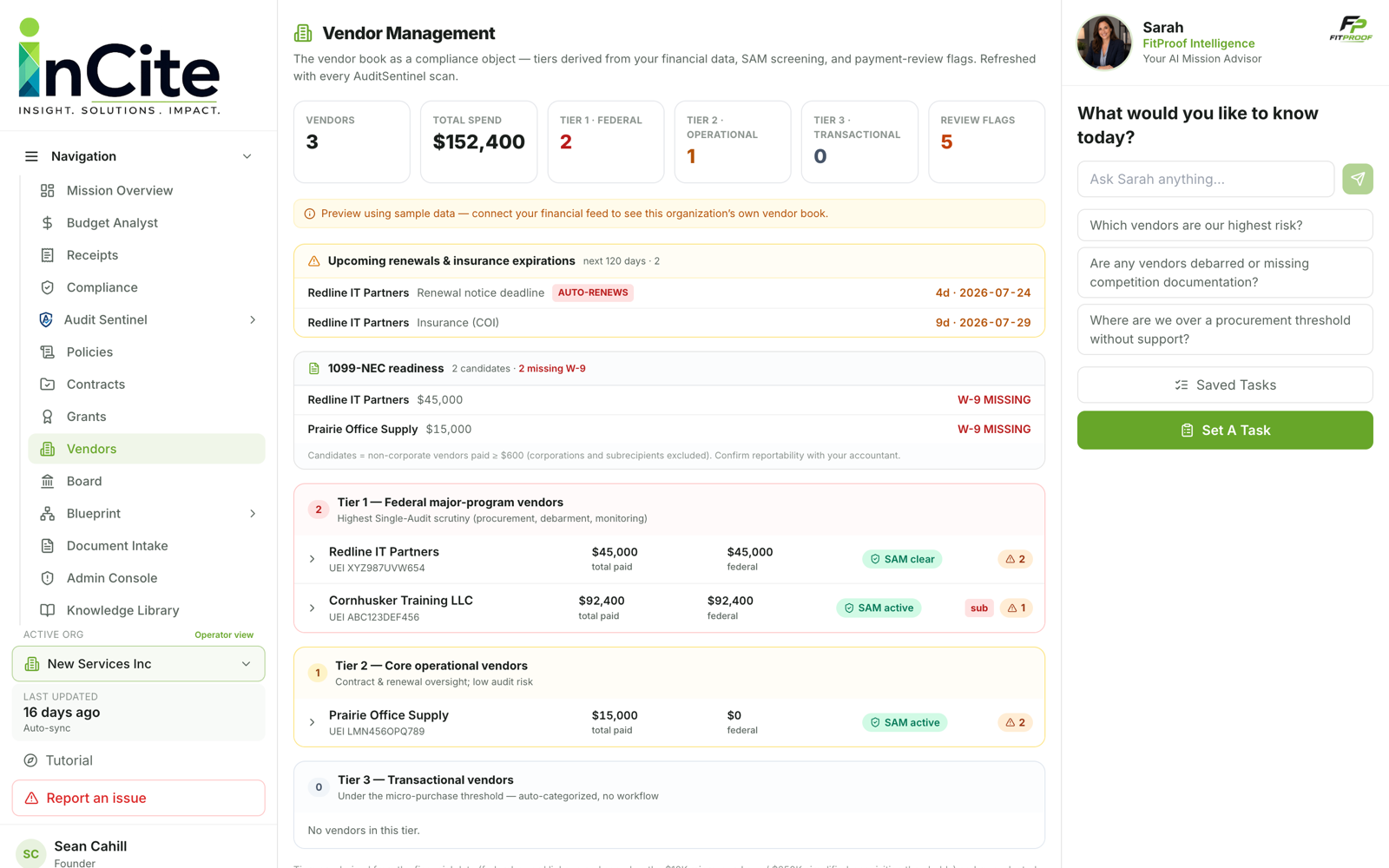Open the Vendors page in the sidebar
1389x868 pixels.
(147, 449)
